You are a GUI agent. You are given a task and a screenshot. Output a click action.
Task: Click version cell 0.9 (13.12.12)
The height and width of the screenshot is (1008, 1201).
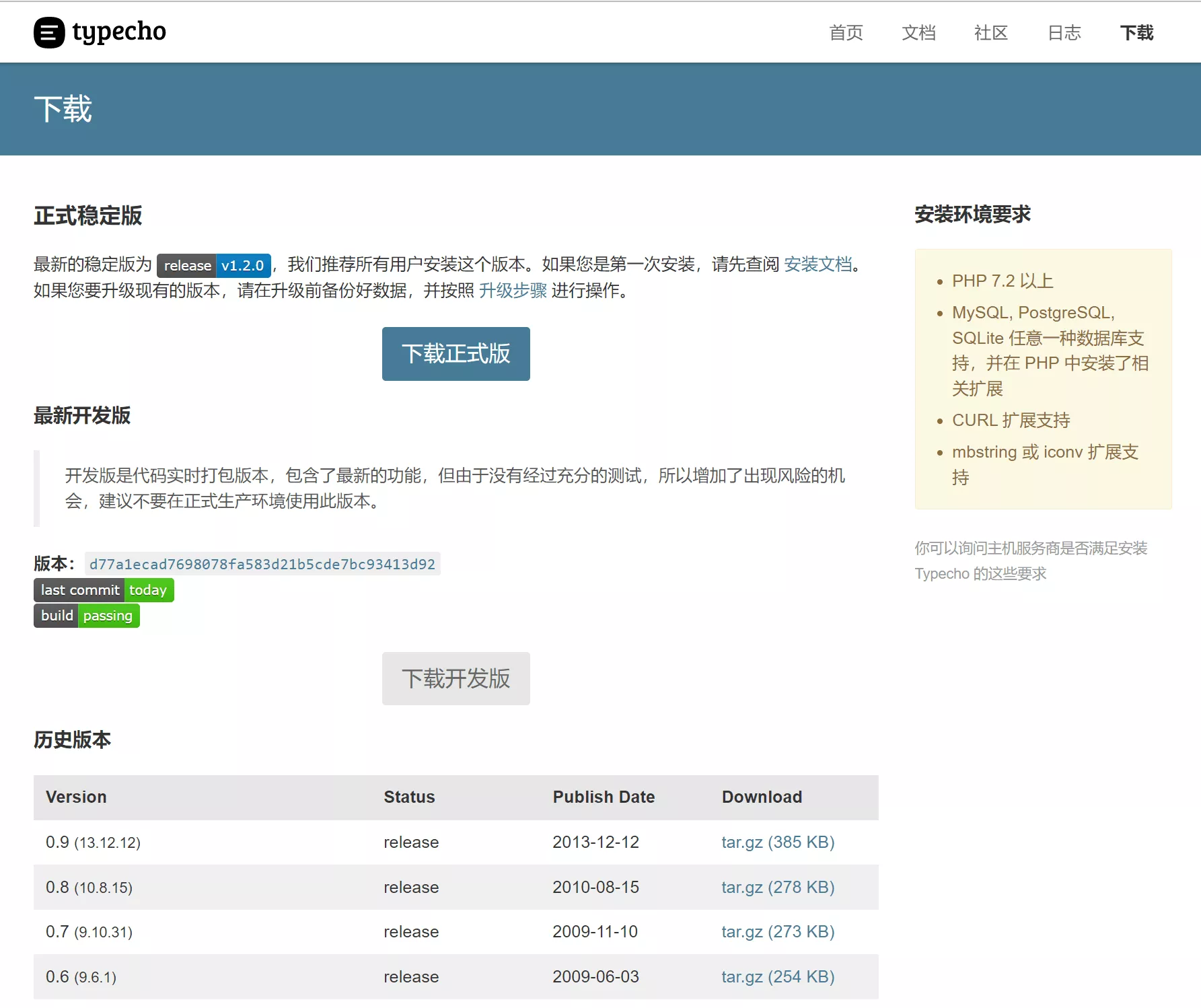click(x=93, y=842)
